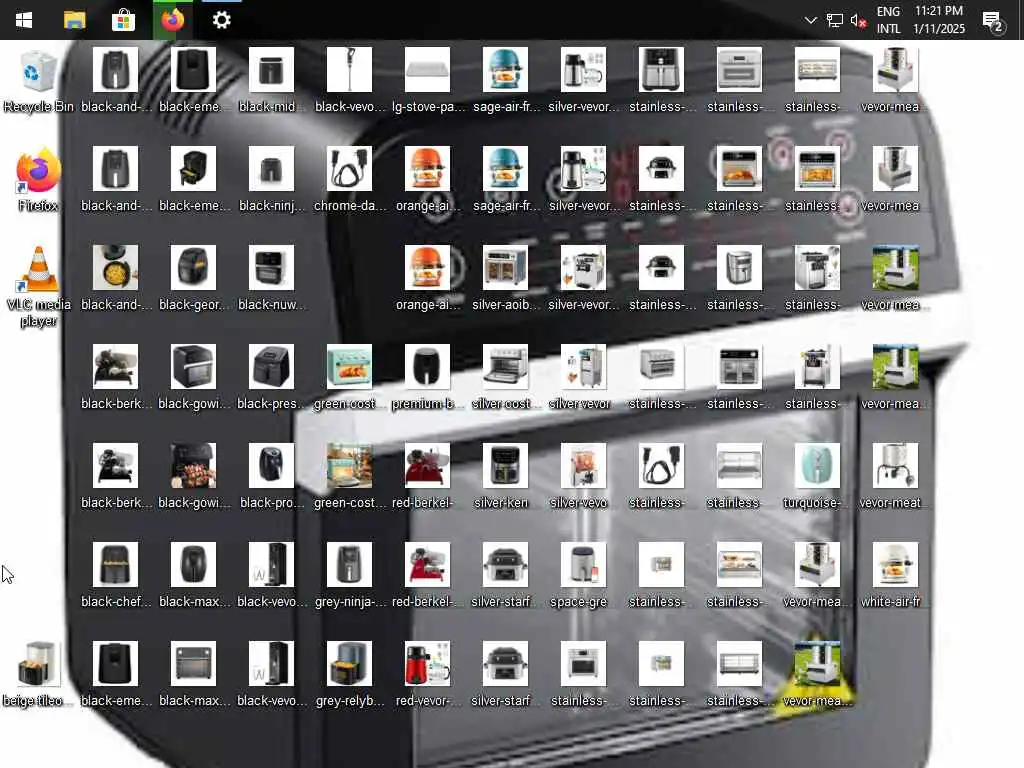Open Microsoft Store from the taskbar
1024x768 pixels.
123,20
